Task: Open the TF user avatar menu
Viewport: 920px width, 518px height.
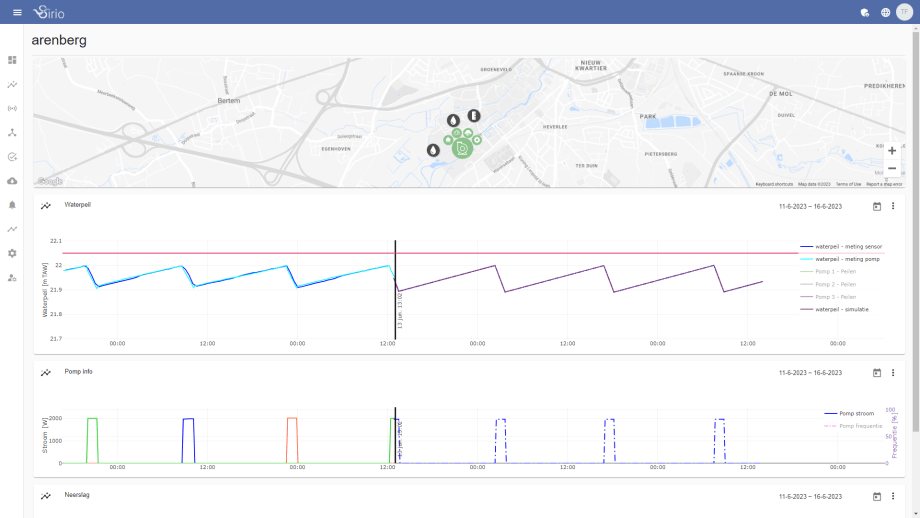Action: [904, 12]
